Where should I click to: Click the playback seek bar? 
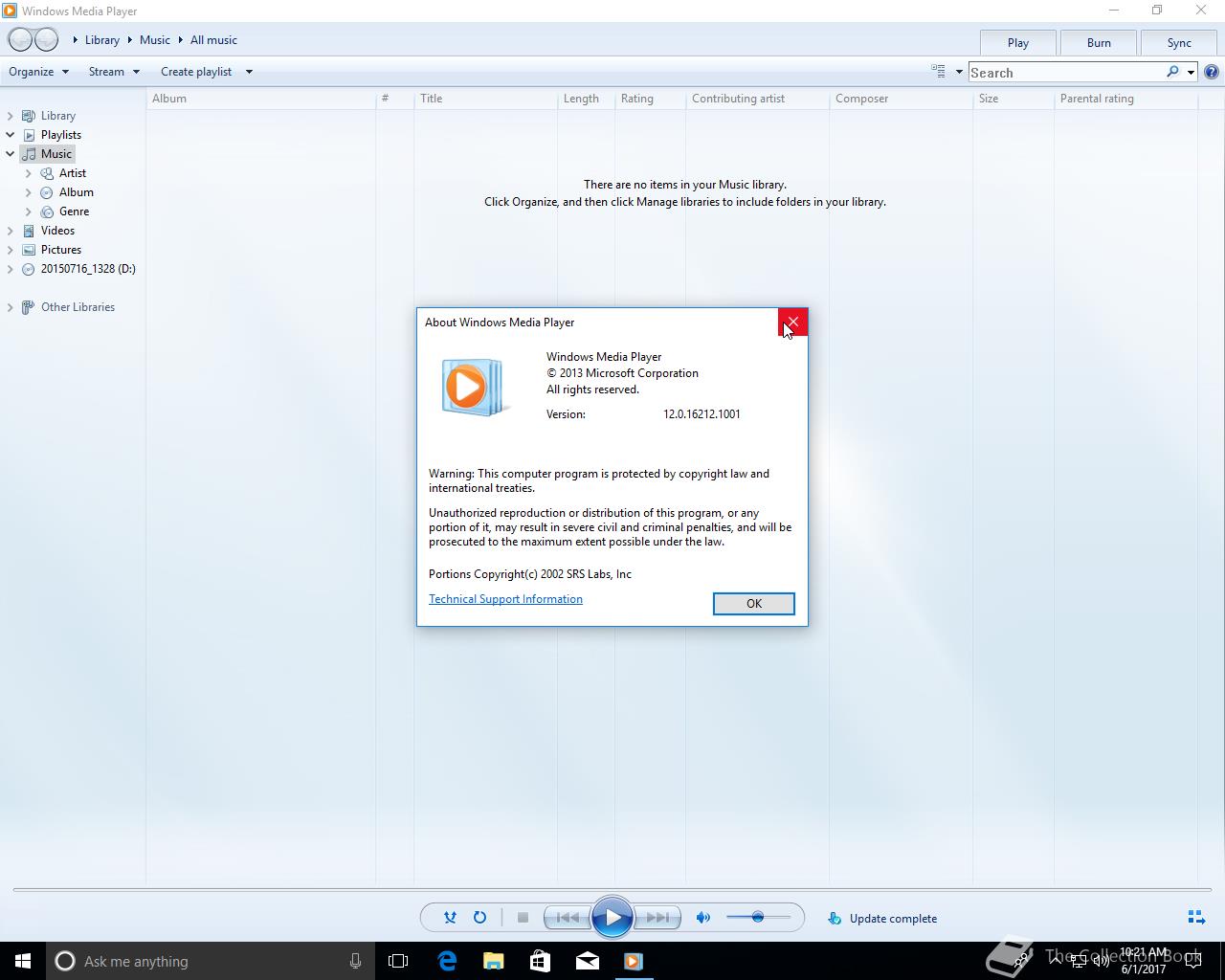point(612,890)
